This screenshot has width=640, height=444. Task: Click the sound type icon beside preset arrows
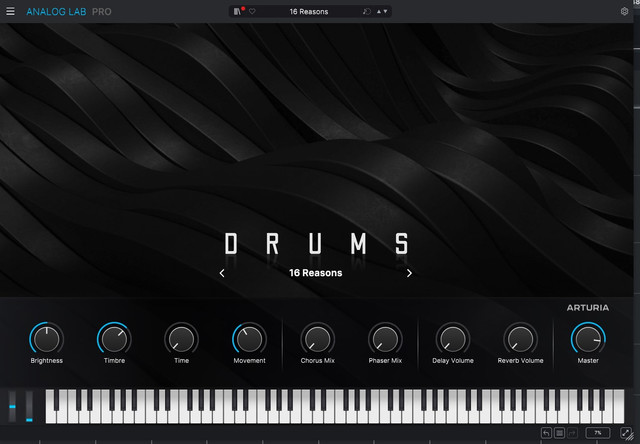366,11
